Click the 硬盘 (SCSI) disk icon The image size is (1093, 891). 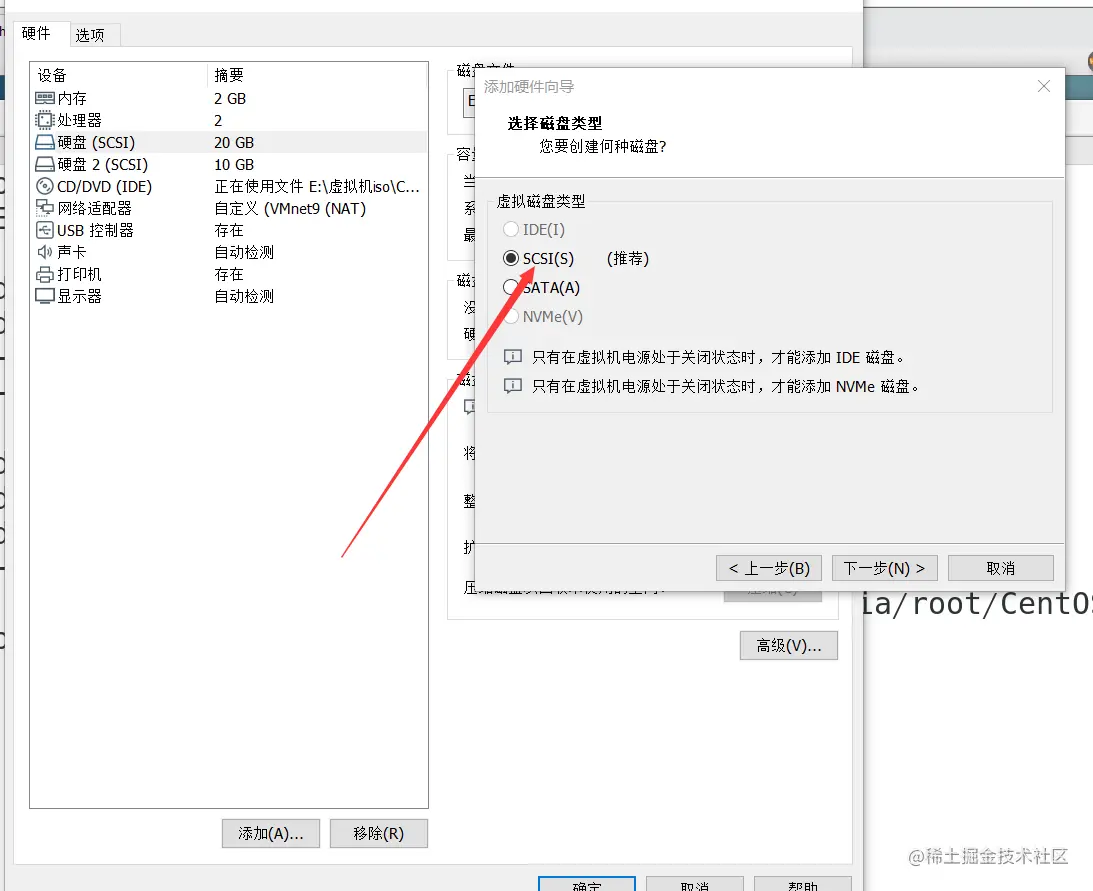pos(45,142)
